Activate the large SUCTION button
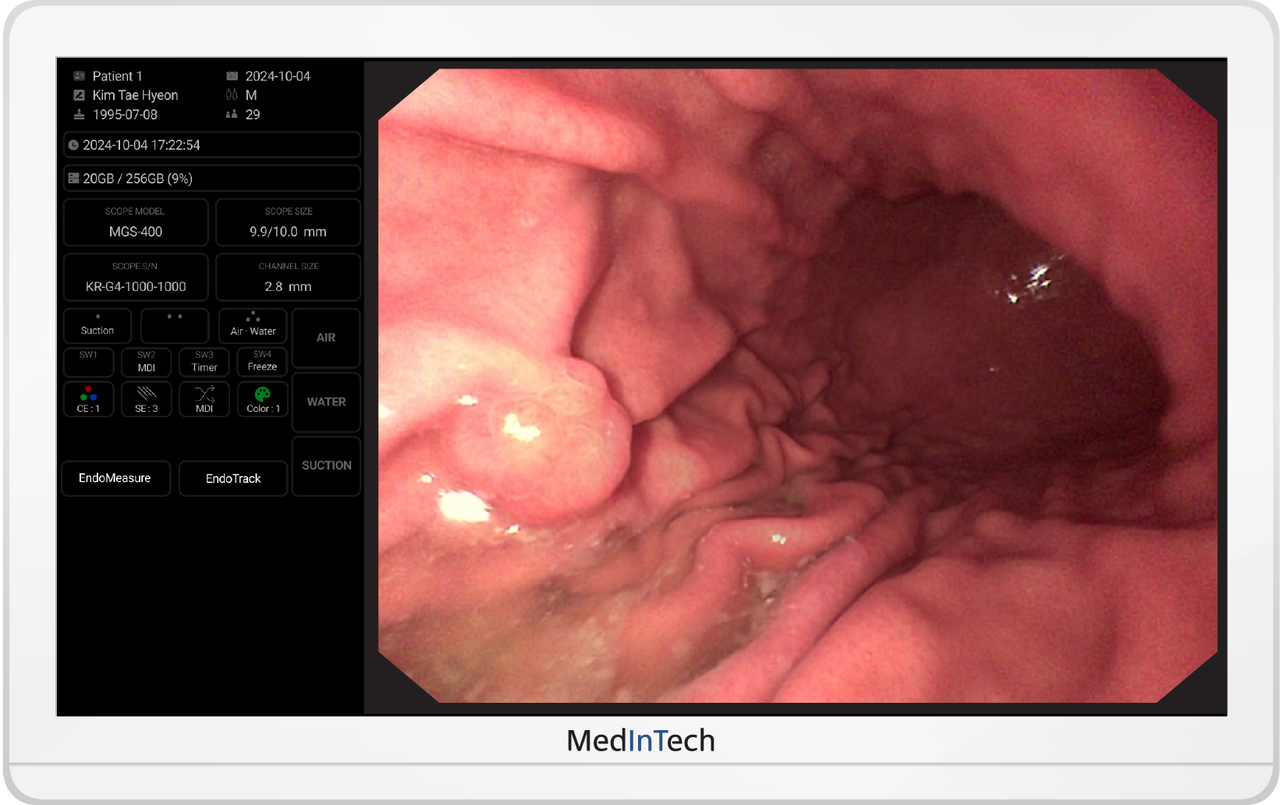 [326, 465]
